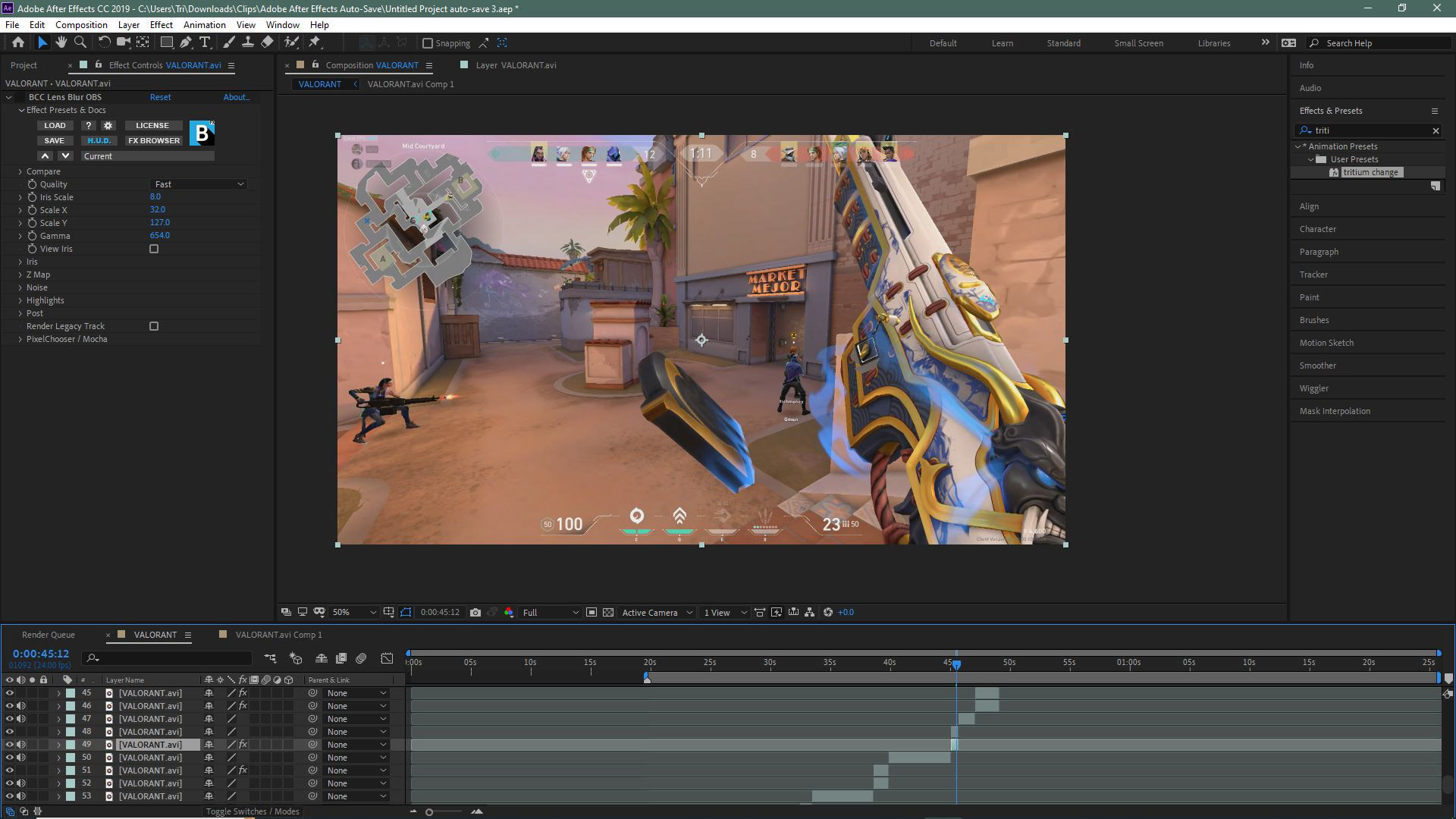
Task: Select the Puppet Pin tool
Action: [x=315, y=42]
